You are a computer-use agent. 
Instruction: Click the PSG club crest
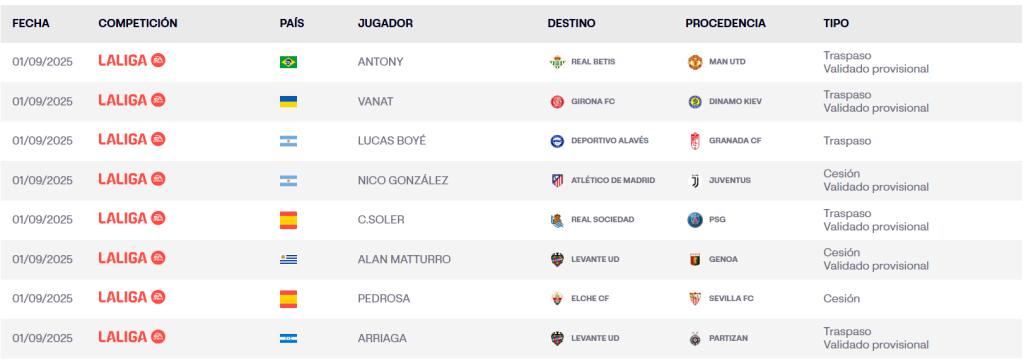pyautogui.click(x=694, y=220)
